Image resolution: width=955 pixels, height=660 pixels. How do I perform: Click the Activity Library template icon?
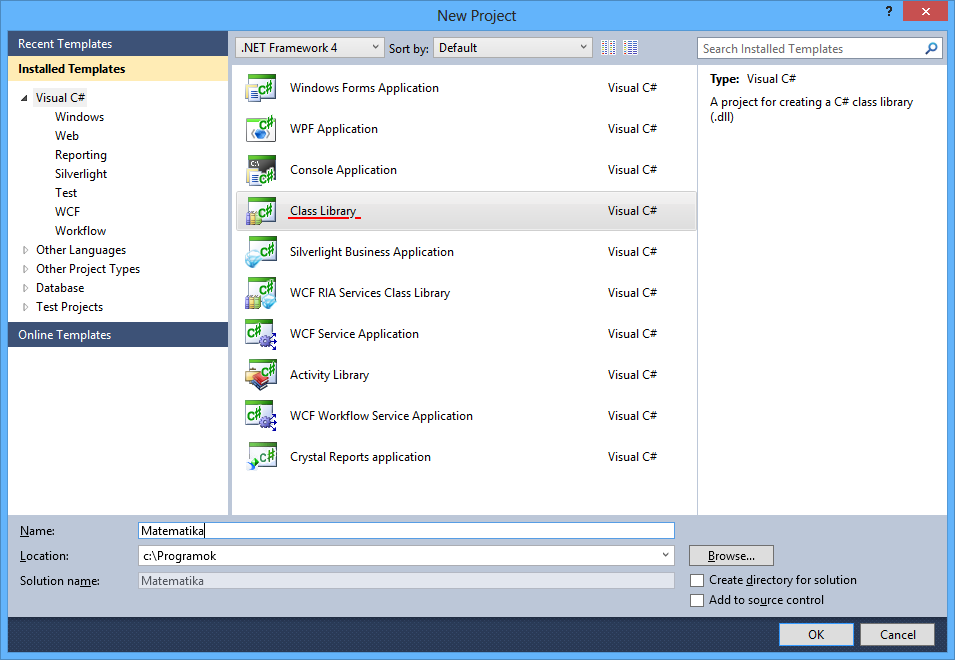261,374
